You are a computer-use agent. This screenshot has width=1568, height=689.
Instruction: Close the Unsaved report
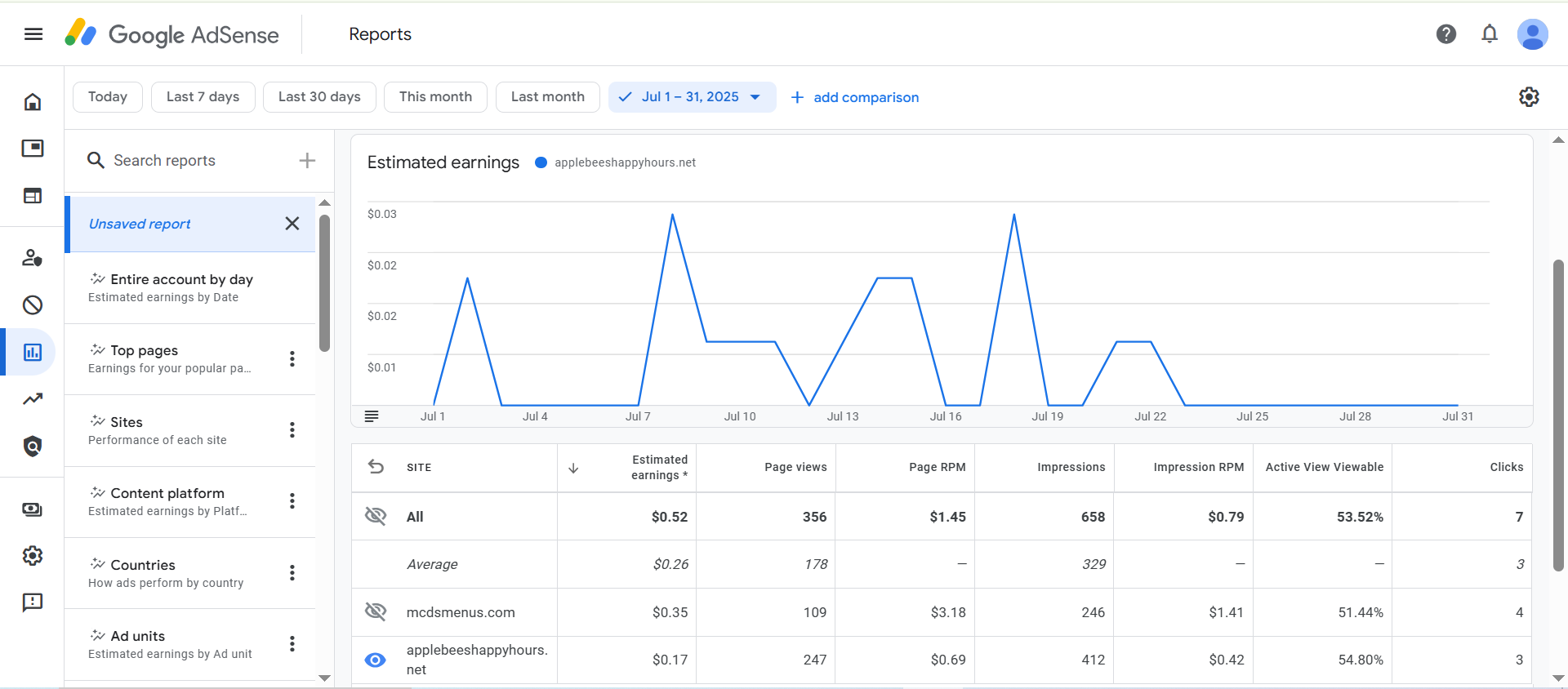(x=292, y=224)
